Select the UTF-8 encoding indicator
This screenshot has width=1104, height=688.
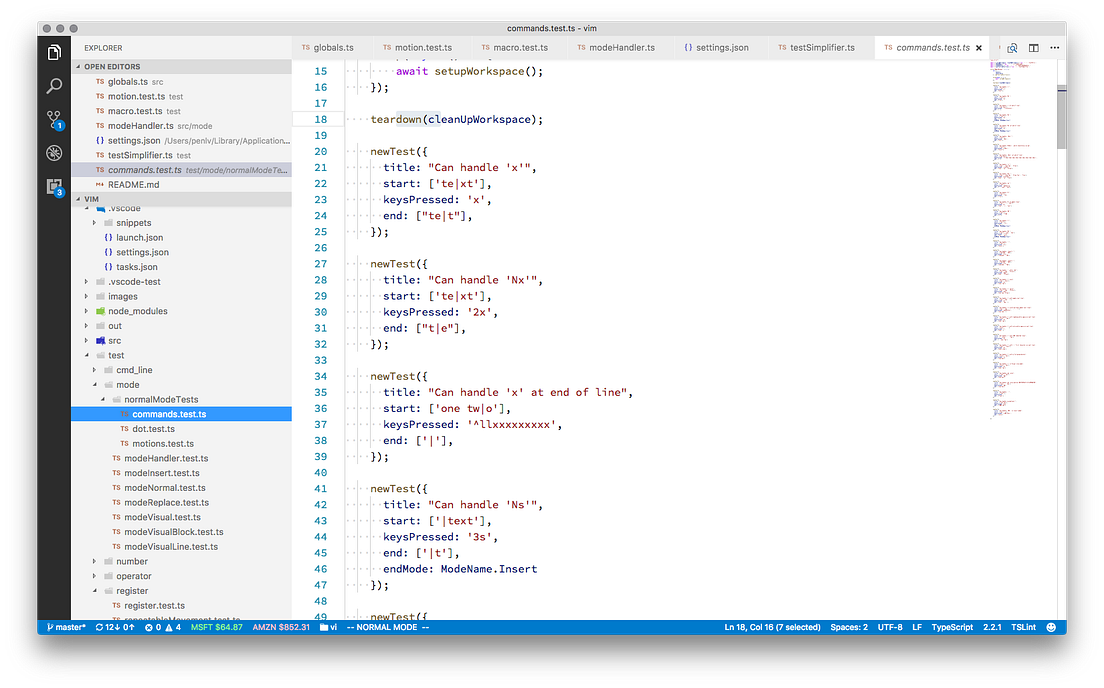889,627
